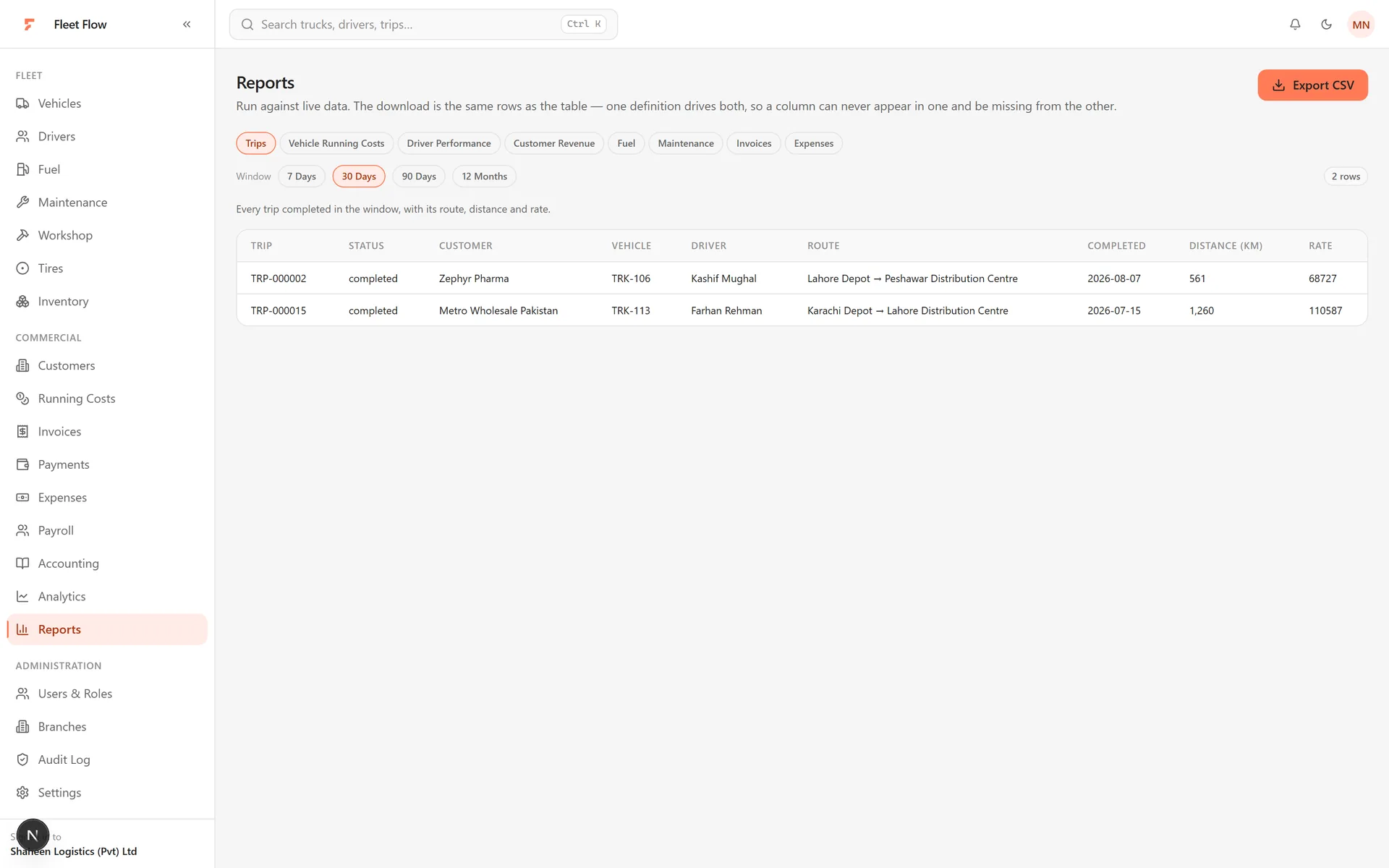
Task: Click the Workshop hammer icon in sidebar
Action: 23,235
